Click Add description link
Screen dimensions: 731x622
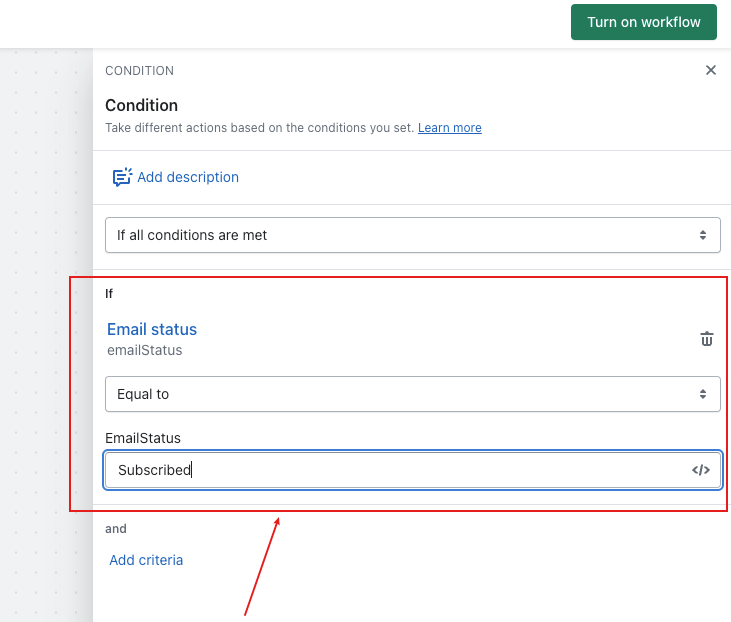(188, 177)
